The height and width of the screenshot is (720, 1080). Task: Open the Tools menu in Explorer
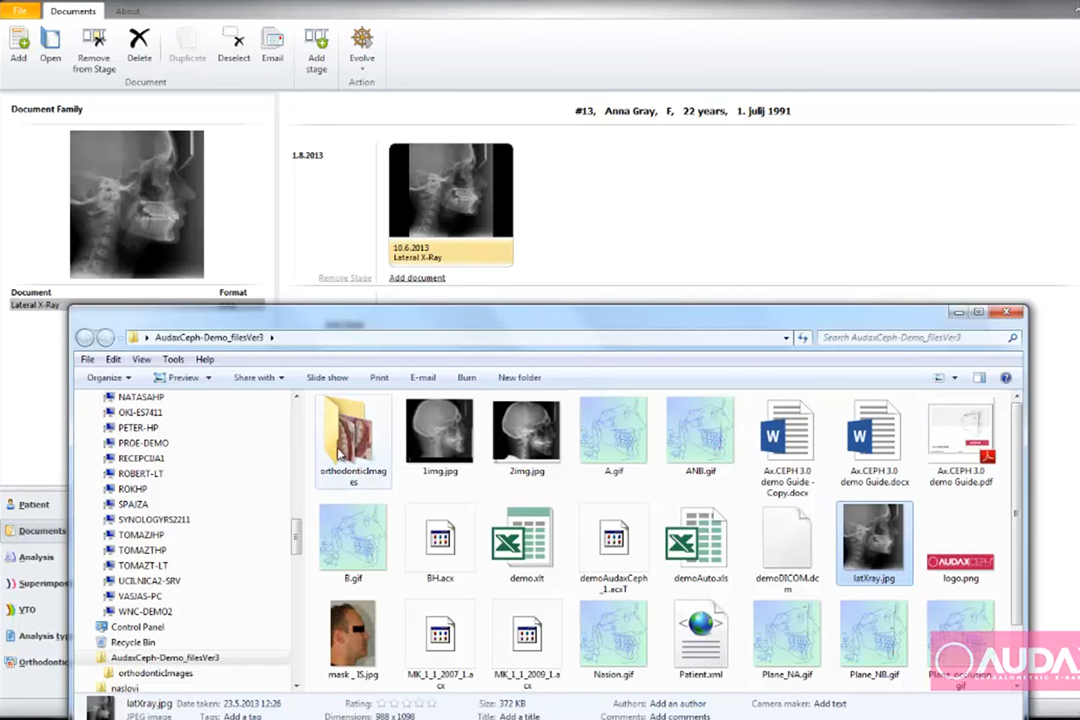pyautogui.click(x=173, y=359)
